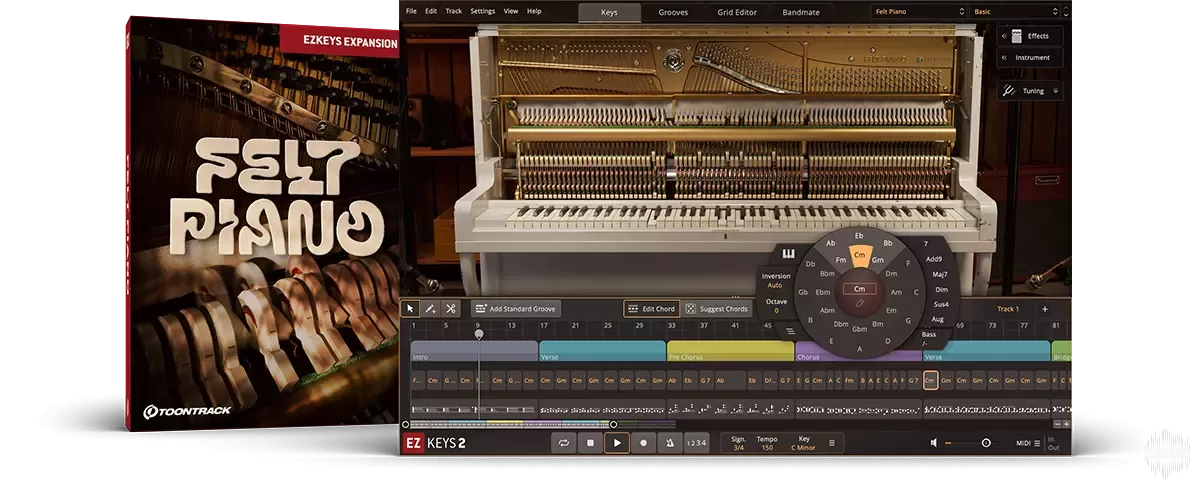
Task: Open song settings menu beside Key
Action: click(831, 442)
